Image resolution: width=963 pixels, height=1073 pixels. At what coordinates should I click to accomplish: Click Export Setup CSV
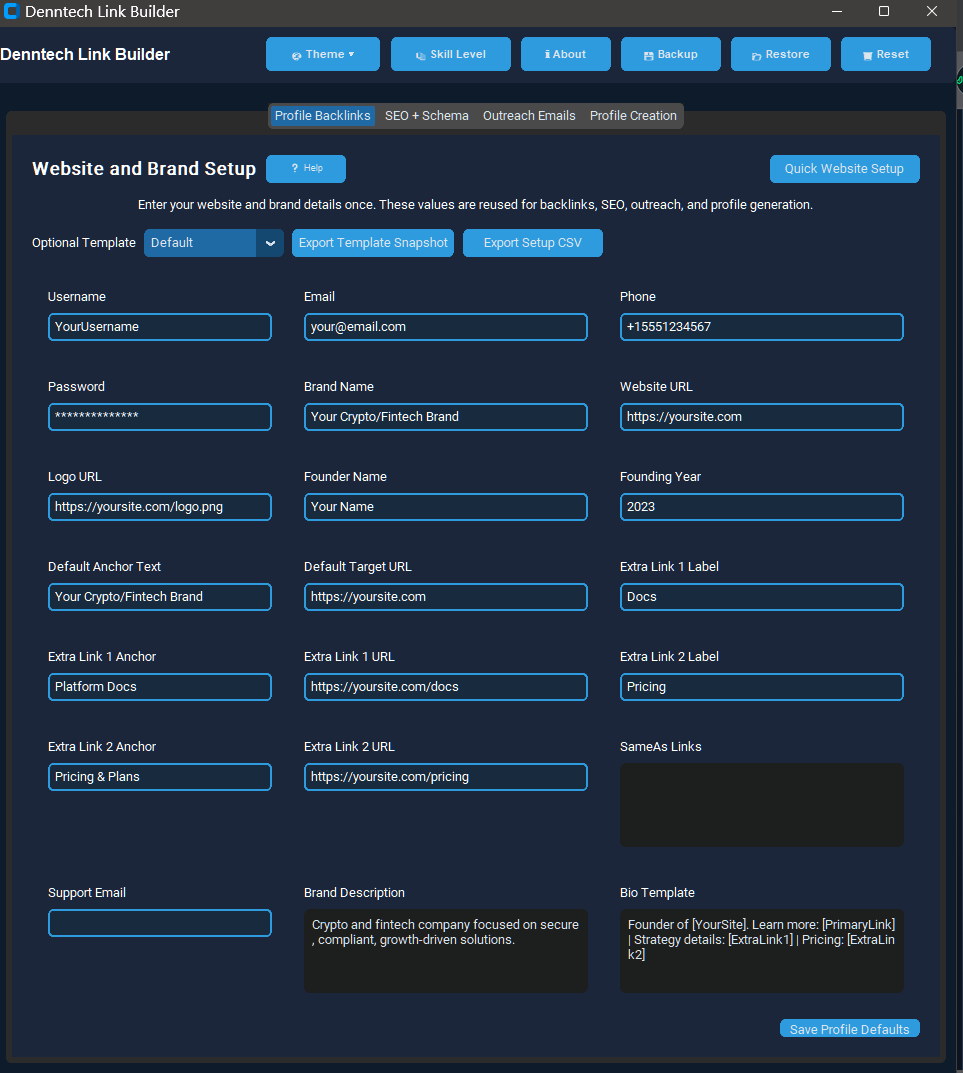coord(532,242)
